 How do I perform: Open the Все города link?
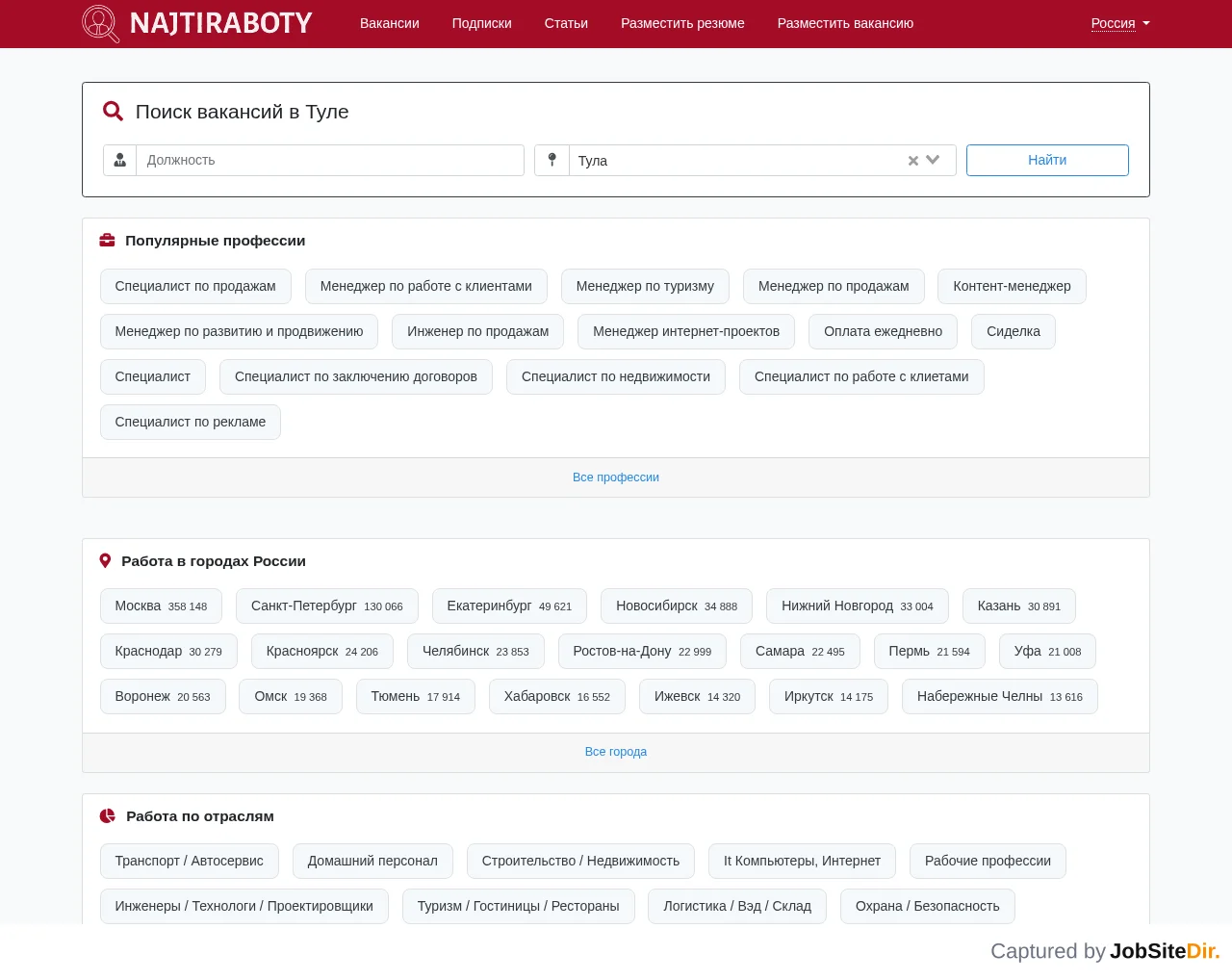point(616,752)
